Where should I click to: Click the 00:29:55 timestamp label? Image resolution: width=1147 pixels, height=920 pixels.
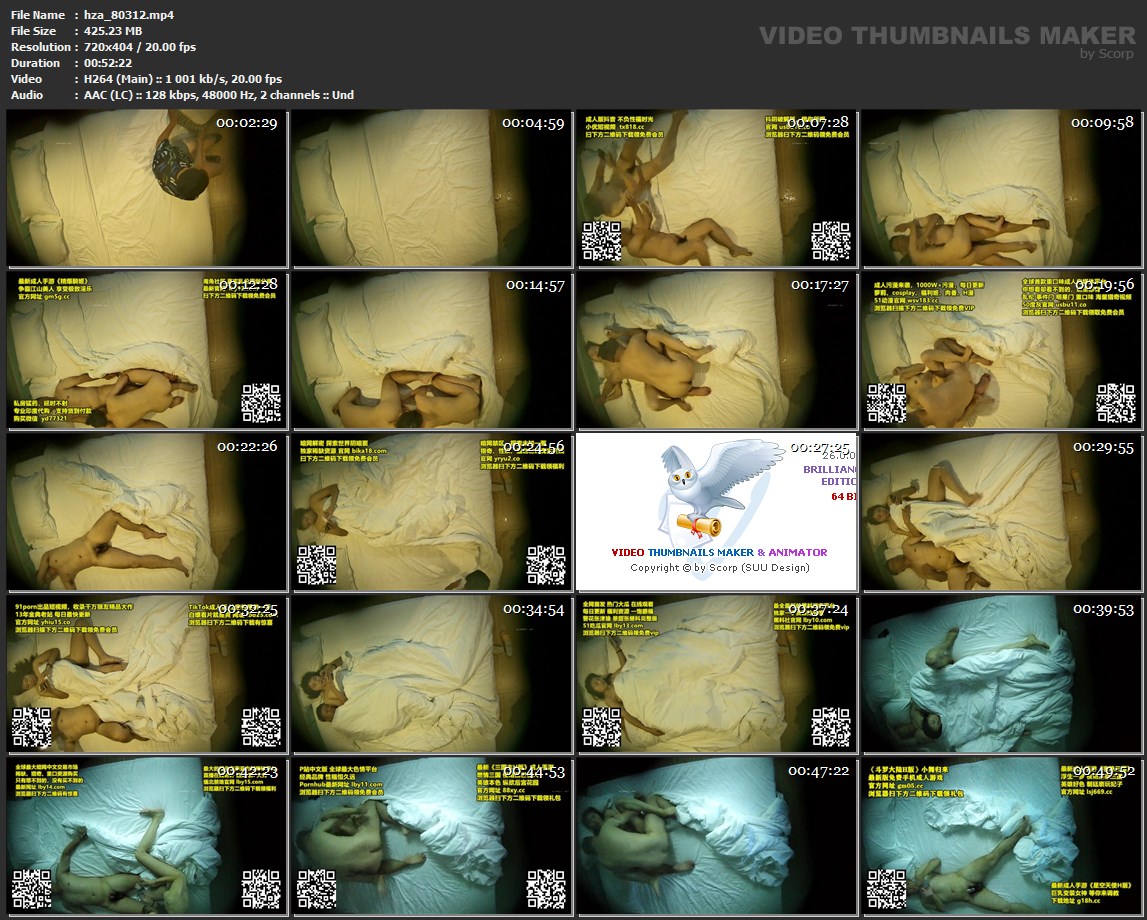tap(1102, 447)
